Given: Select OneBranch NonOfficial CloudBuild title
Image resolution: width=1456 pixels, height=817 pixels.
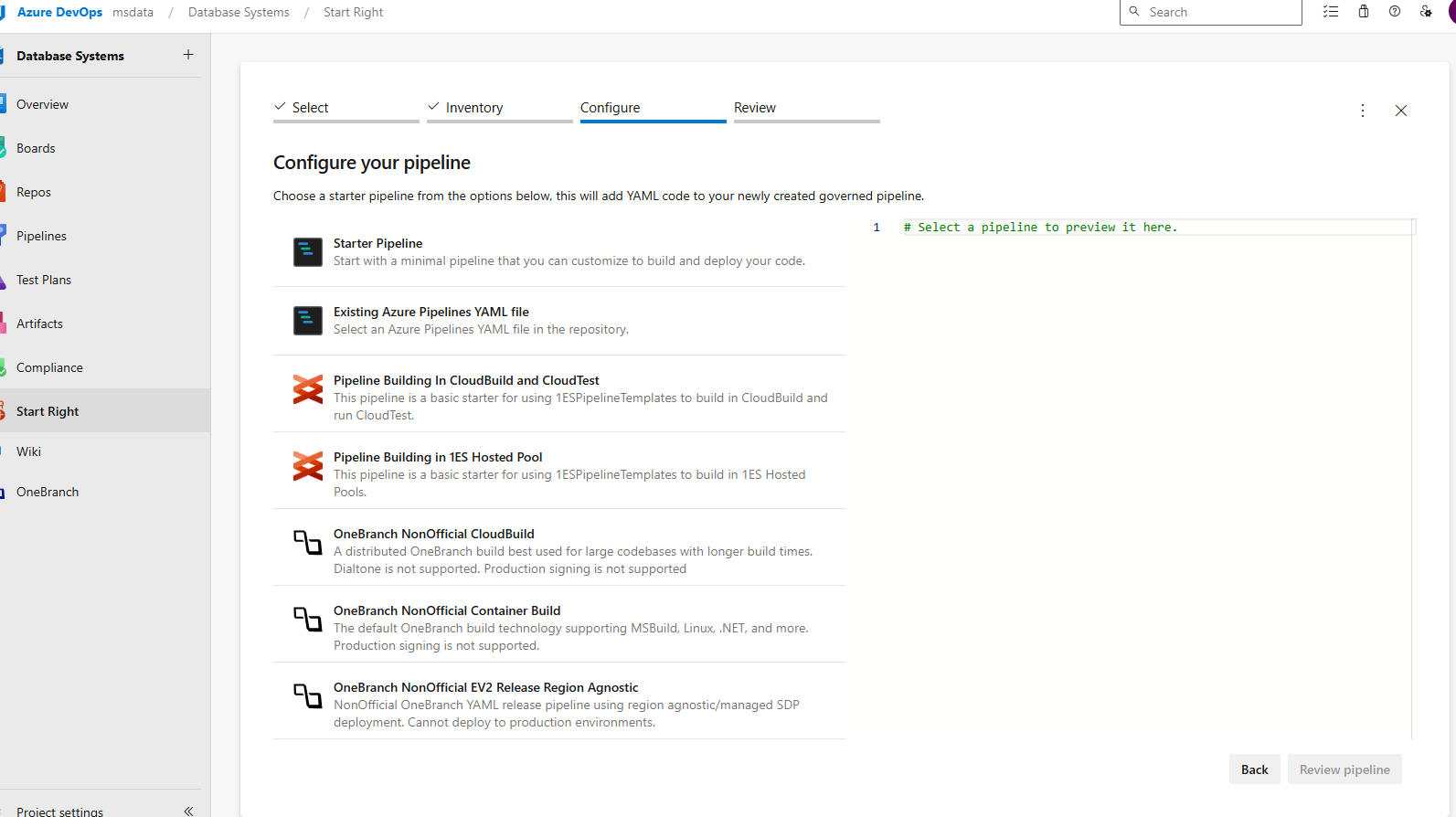Looking at the screenshot, I should coord(434,534).
